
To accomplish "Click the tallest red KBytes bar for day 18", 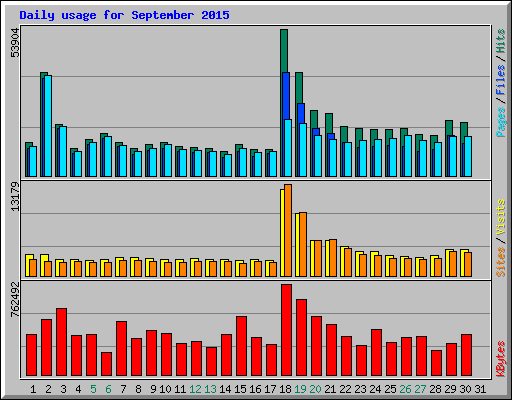I will [286, 330].
